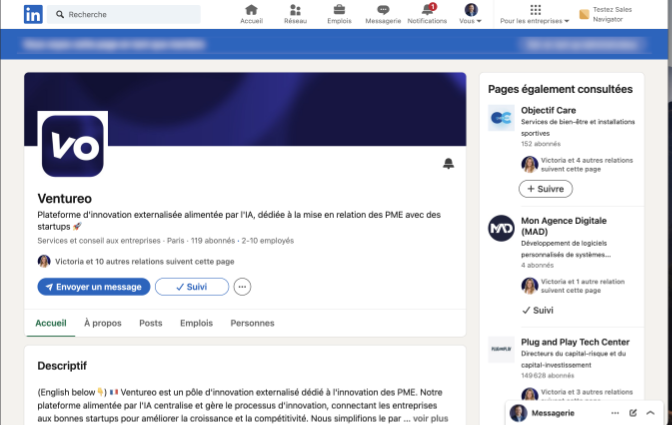Click the Objectif Care logo
The width and height of the screenshot is (672, 425).
click(x=501, y=118)
